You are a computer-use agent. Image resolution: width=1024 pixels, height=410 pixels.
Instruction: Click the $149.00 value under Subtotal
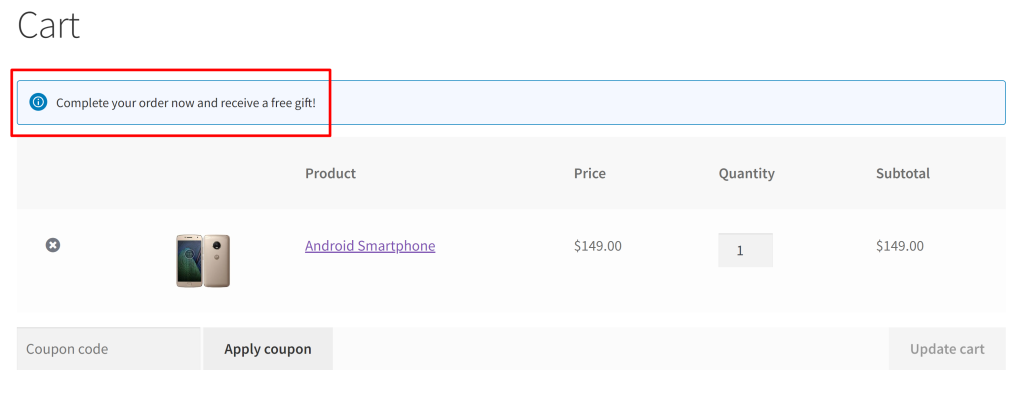pyautogui.click(x=900, y=246)
